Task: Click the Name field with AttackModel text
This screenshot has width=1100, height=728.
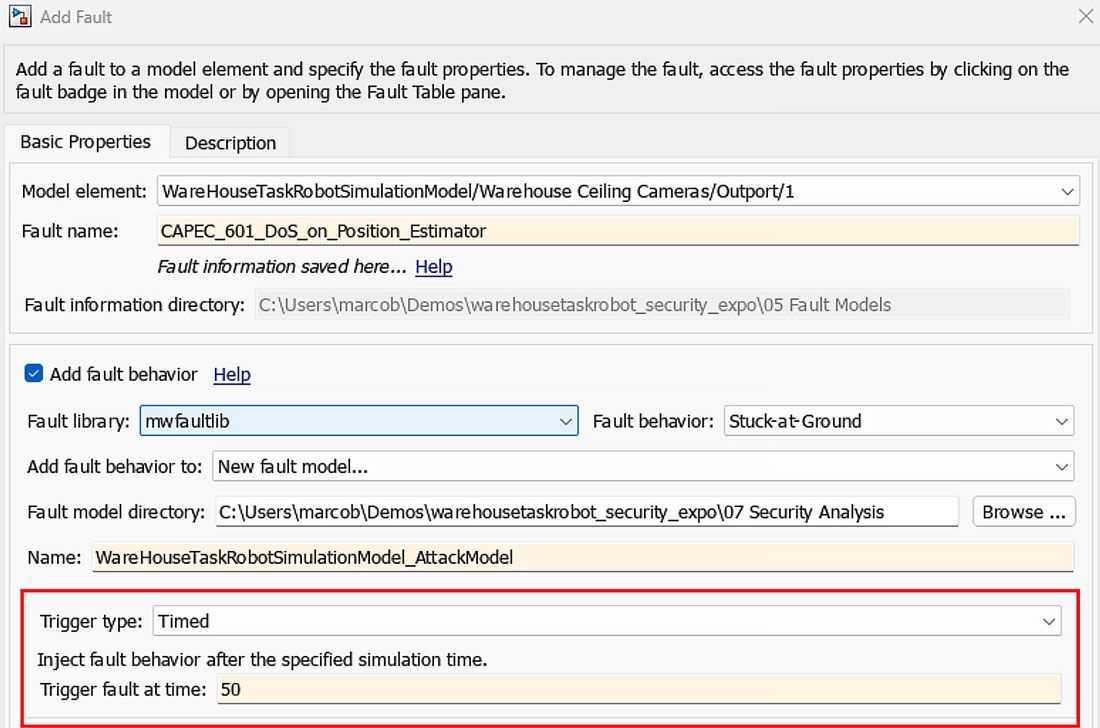Action: (582, 557)
